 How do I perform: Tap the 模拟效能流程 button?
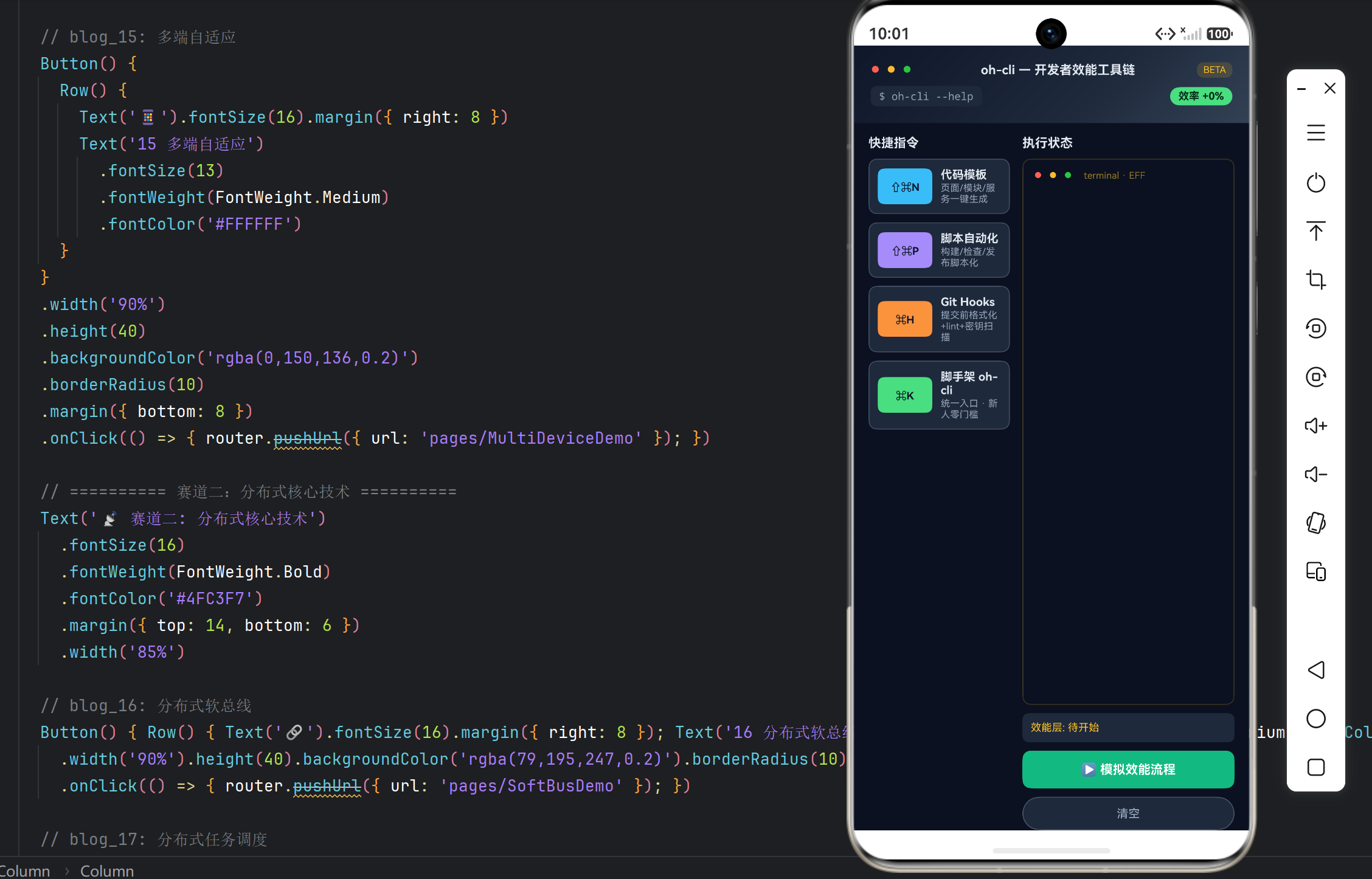pyautogui.click(x=1128, y=769)
